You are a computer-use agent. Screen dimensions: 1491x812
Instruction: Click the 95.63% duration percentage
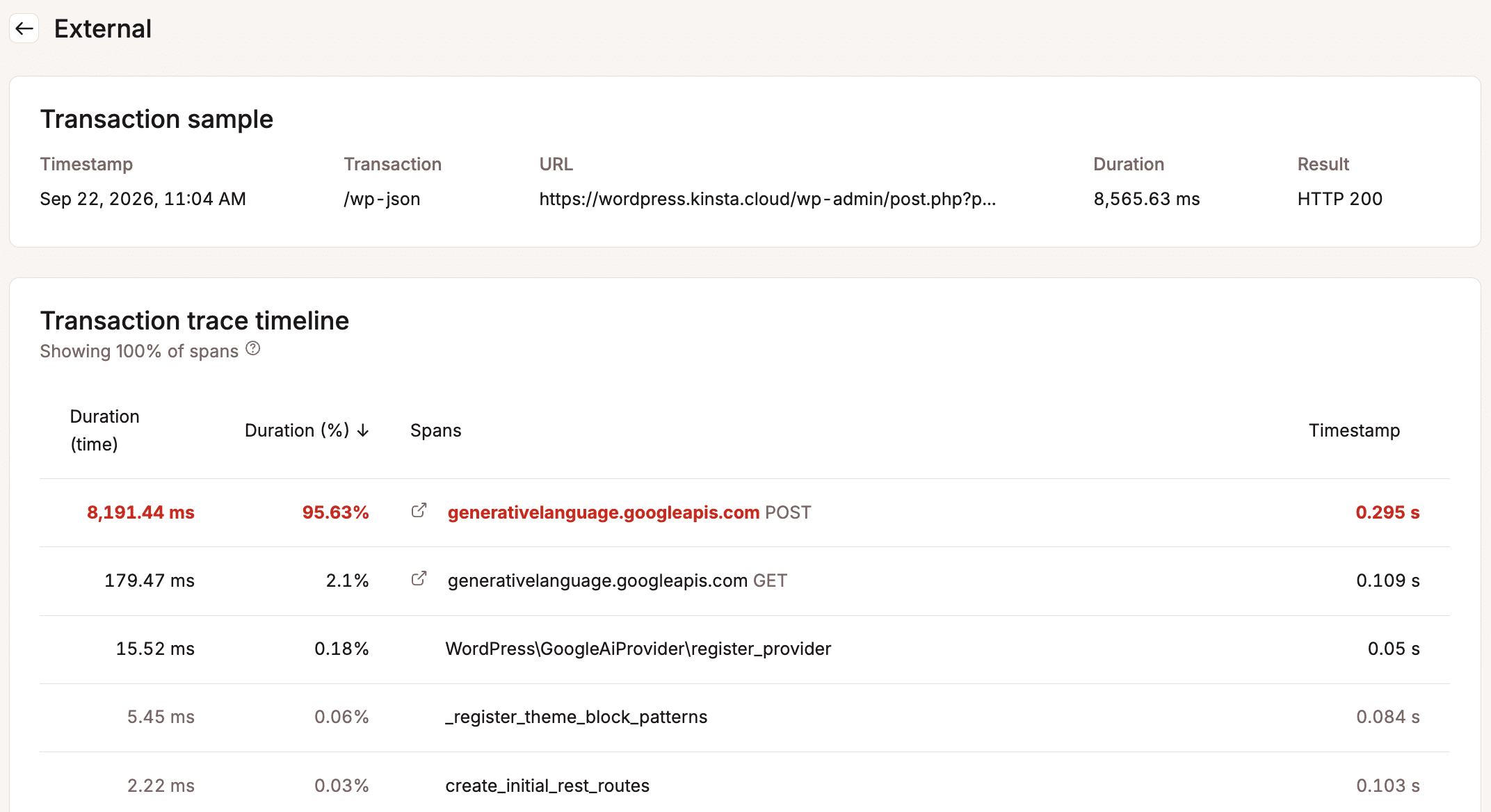click(335, 512)
